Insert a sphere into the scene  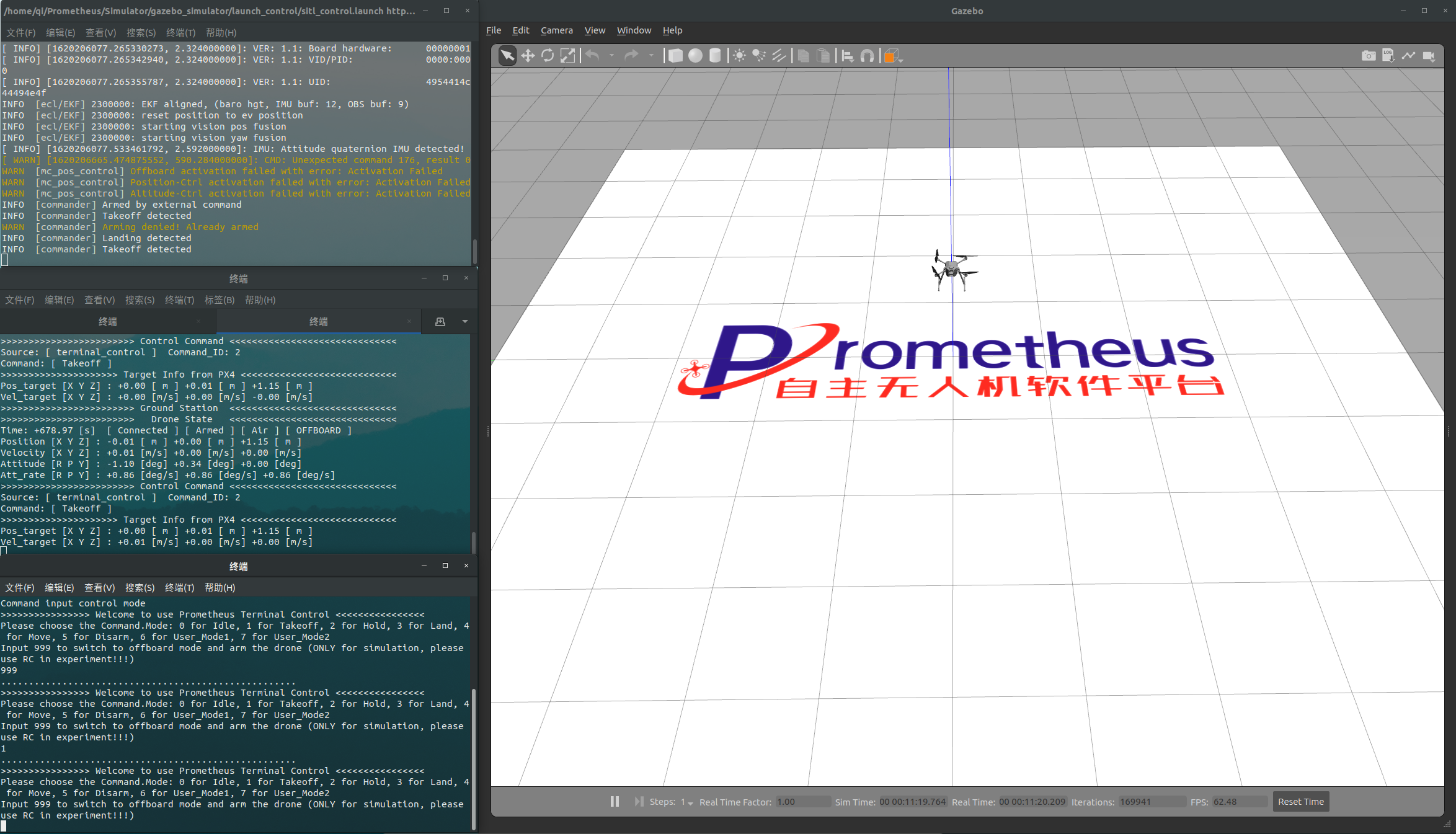coord(695,56)
